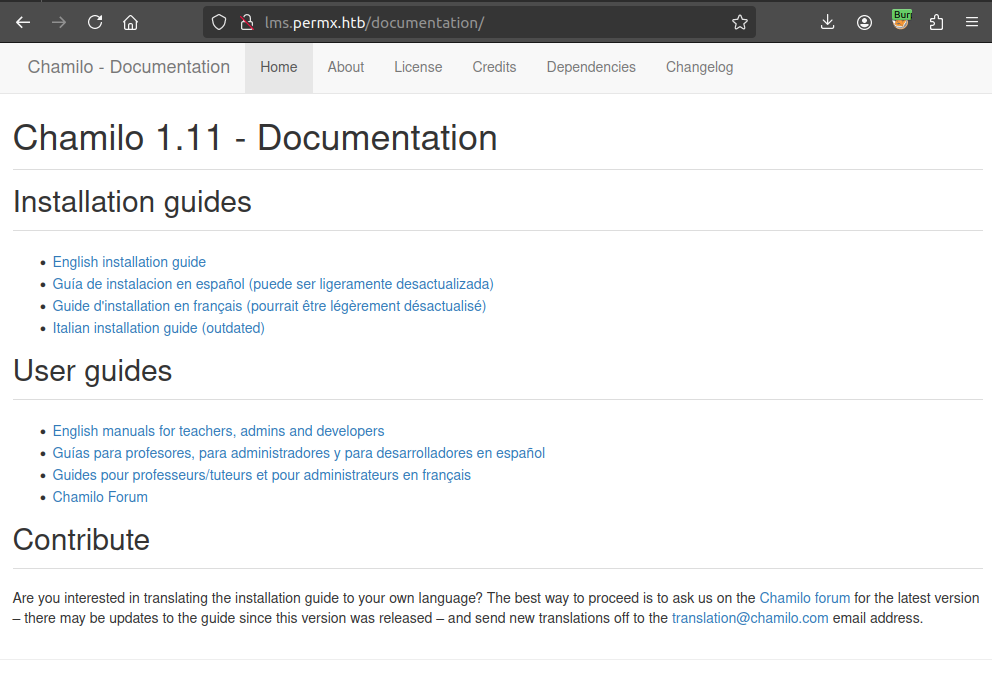Open the Dependencies navigation item
The image size is (992, 676).
[591, 67]
